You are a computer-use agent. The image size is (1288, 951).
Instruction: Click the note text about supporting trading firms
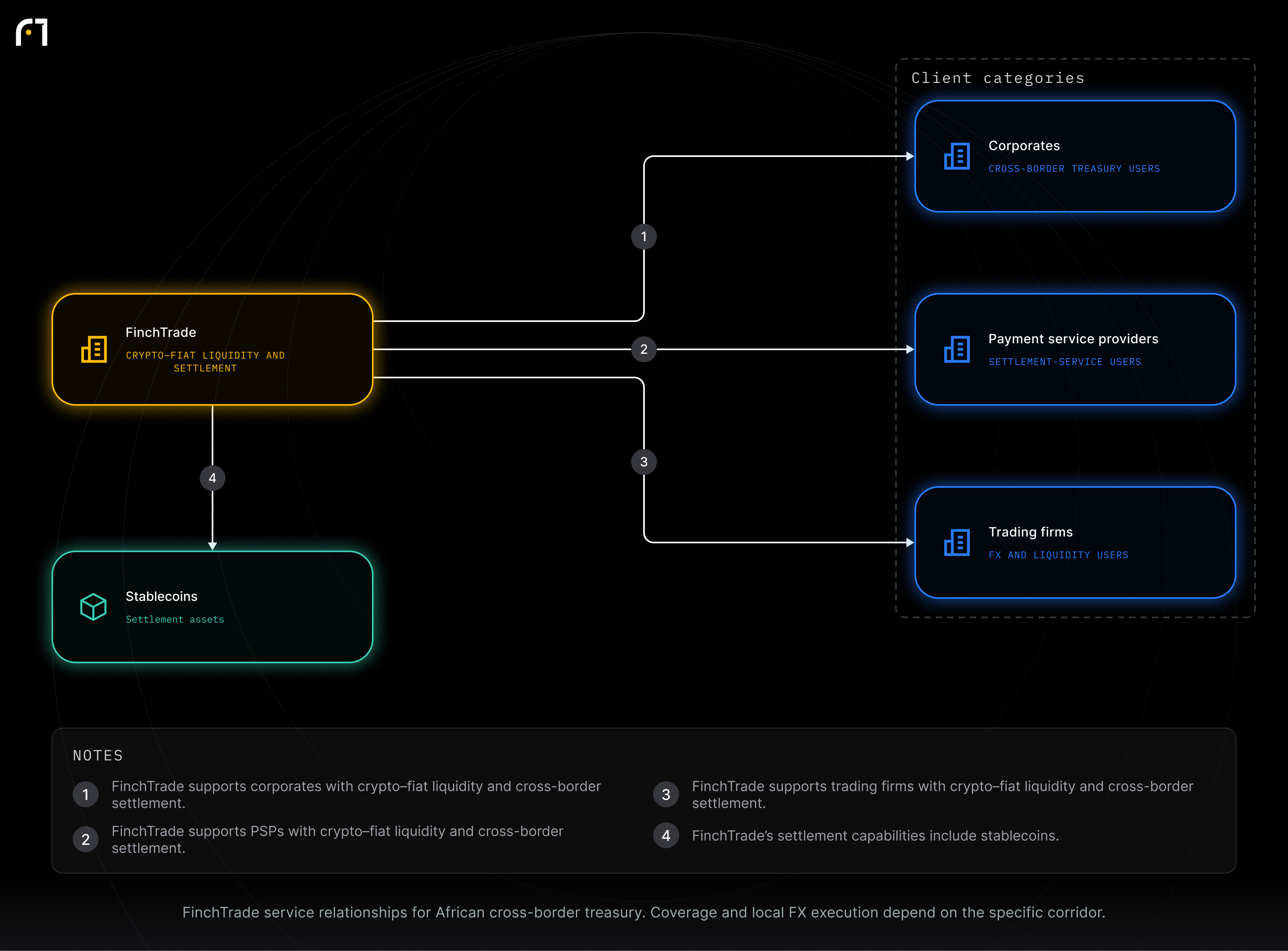[943, 794]
